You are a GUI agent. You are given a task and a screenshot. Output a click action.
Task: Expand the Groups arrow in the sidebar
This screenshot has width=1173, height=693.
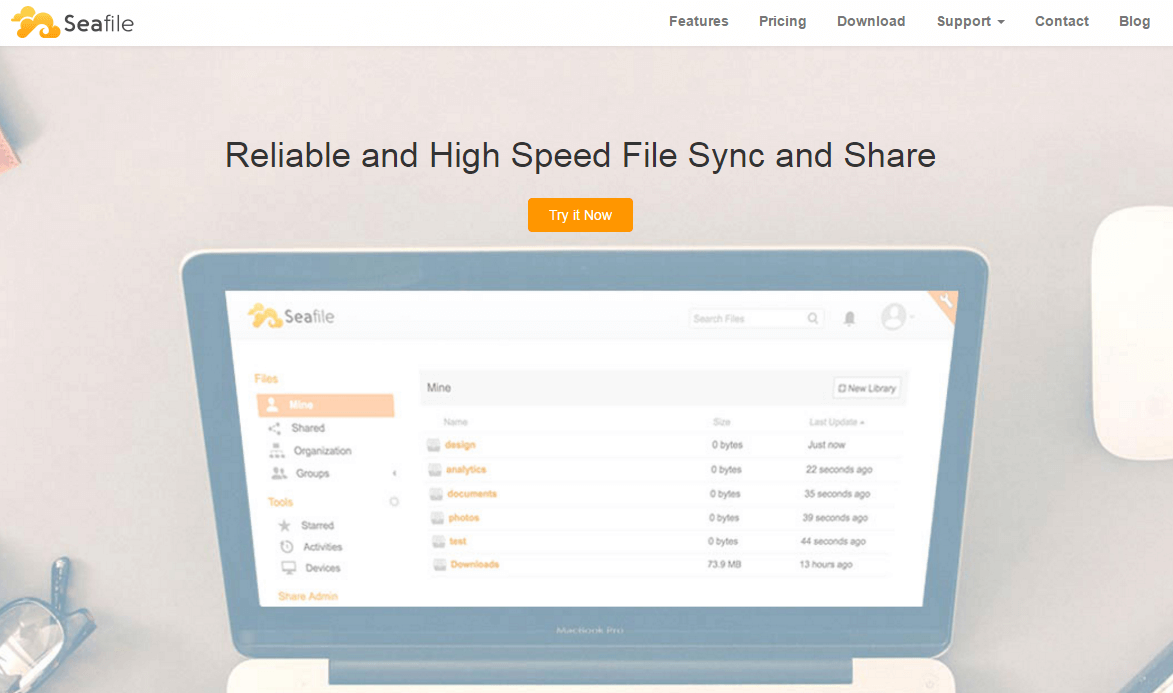pyautogui.click(x=394, y=473)
